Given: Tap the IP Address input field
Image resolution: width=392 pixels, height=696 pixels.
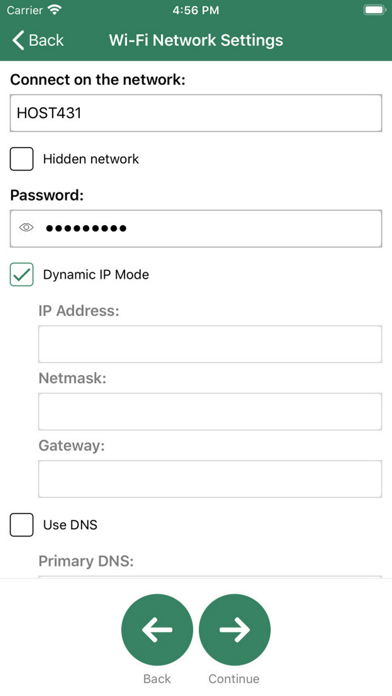Looking at the screenshot, I should 210,344.
